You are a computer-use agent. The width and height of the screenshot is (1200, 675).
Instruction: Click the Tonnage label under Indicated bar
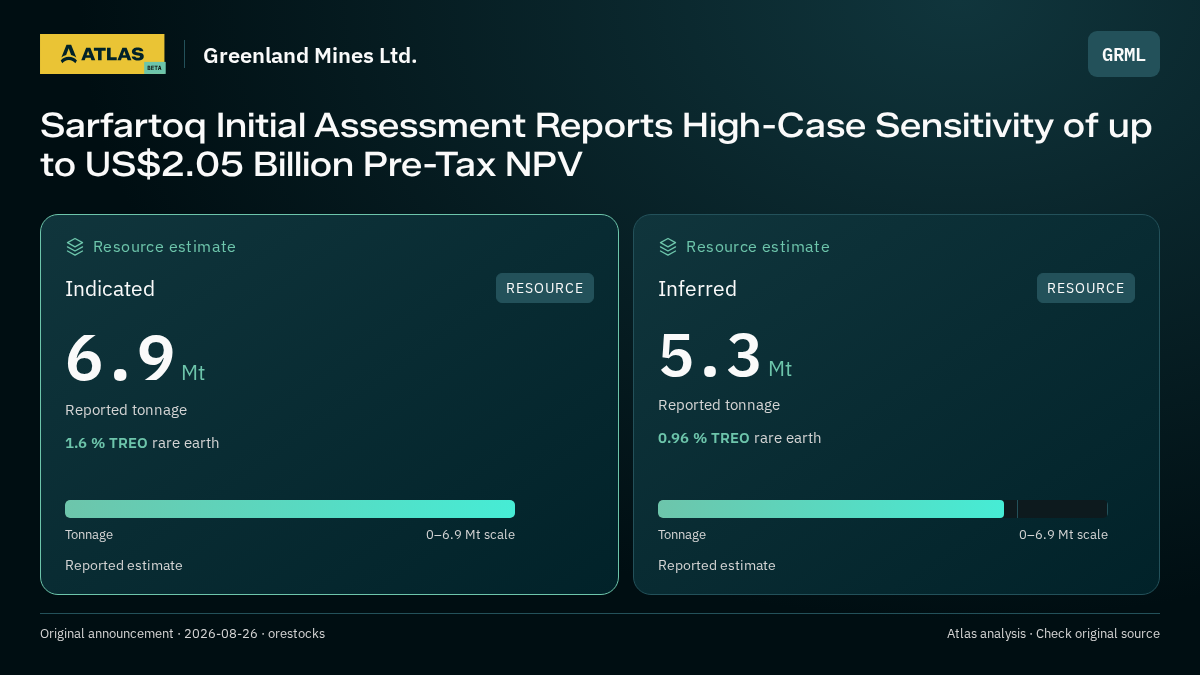tap(89, 535)
